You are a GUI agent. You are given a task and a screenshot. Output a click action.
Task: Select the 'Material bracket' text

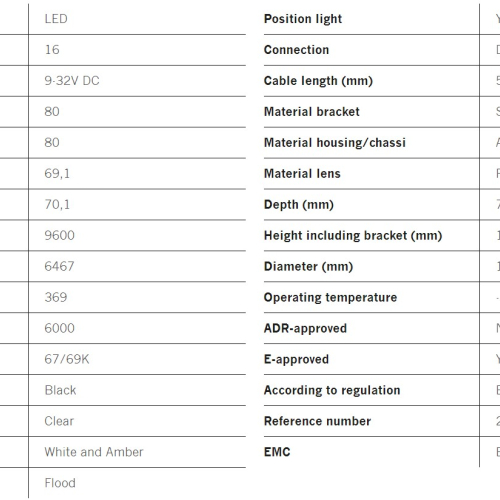(312, 111)
